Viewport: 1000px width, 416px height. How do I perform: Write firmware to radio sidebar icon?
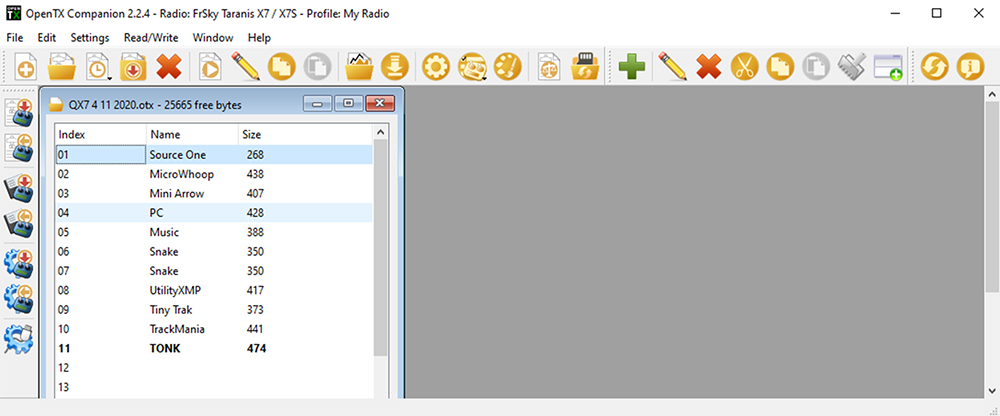[x=18, y=264]
